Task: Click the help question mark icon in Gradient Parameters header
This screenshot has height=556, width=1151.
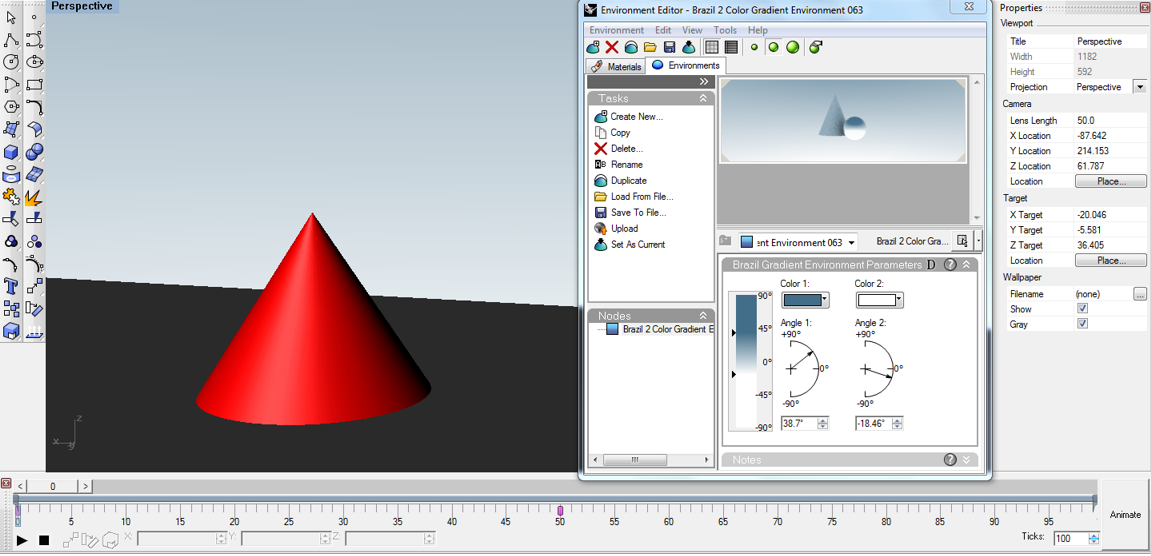Action: (x=950, y=264)
